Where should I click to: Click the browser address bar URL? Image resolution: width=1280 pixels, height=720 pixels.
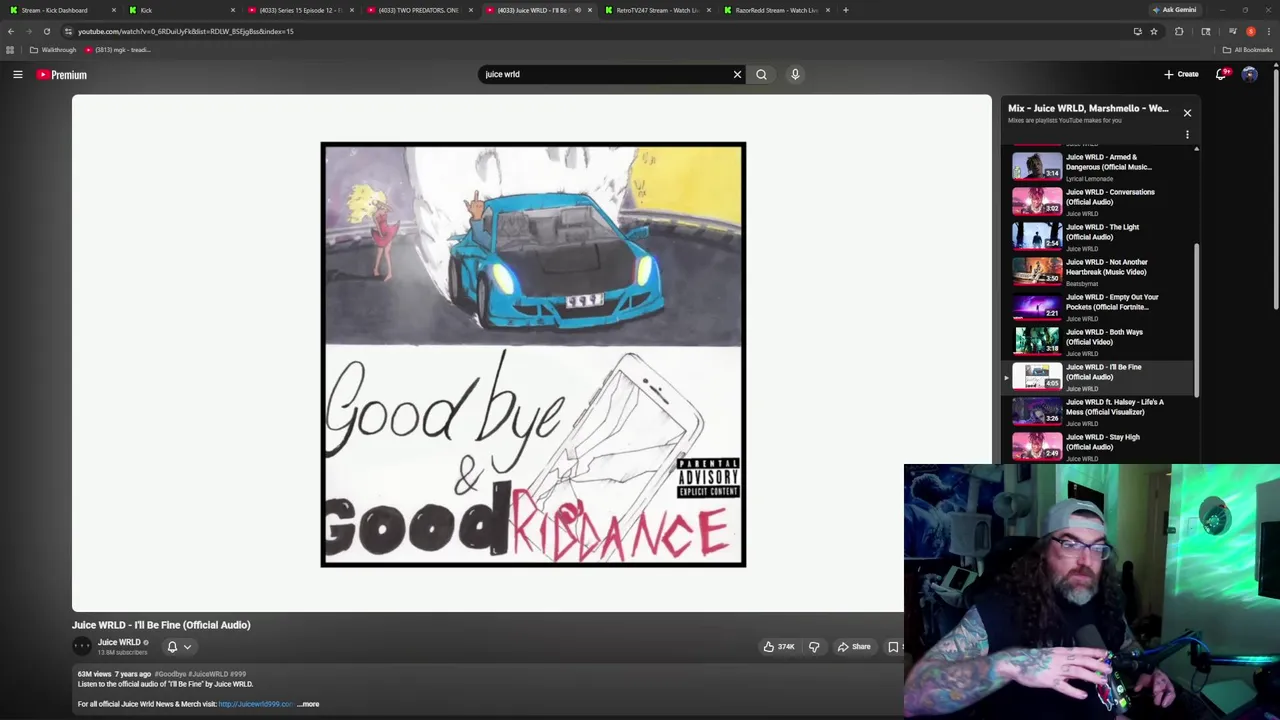(186, 31)
